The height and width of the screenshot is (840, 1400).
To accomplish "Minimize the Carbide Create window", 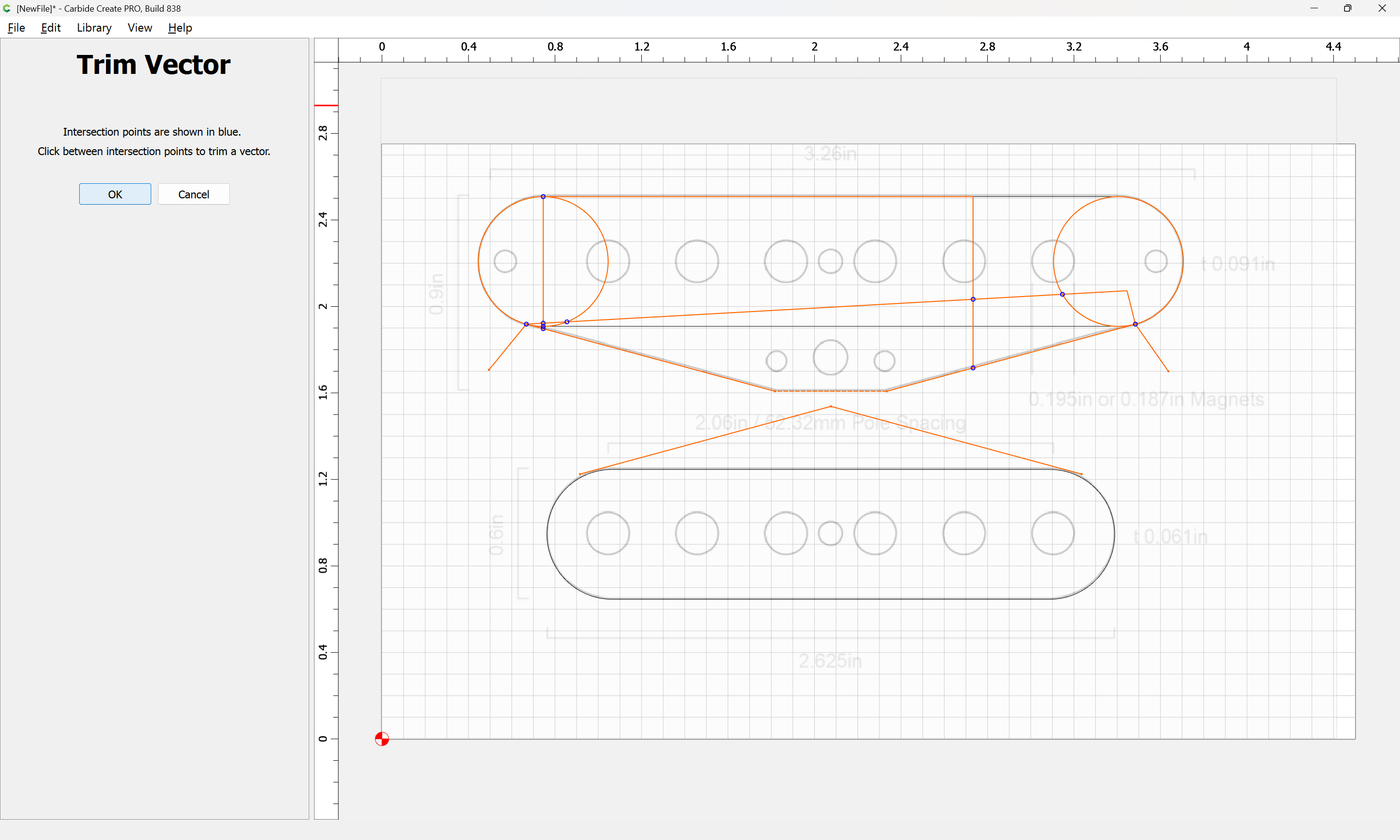I will coord(1314,8).
